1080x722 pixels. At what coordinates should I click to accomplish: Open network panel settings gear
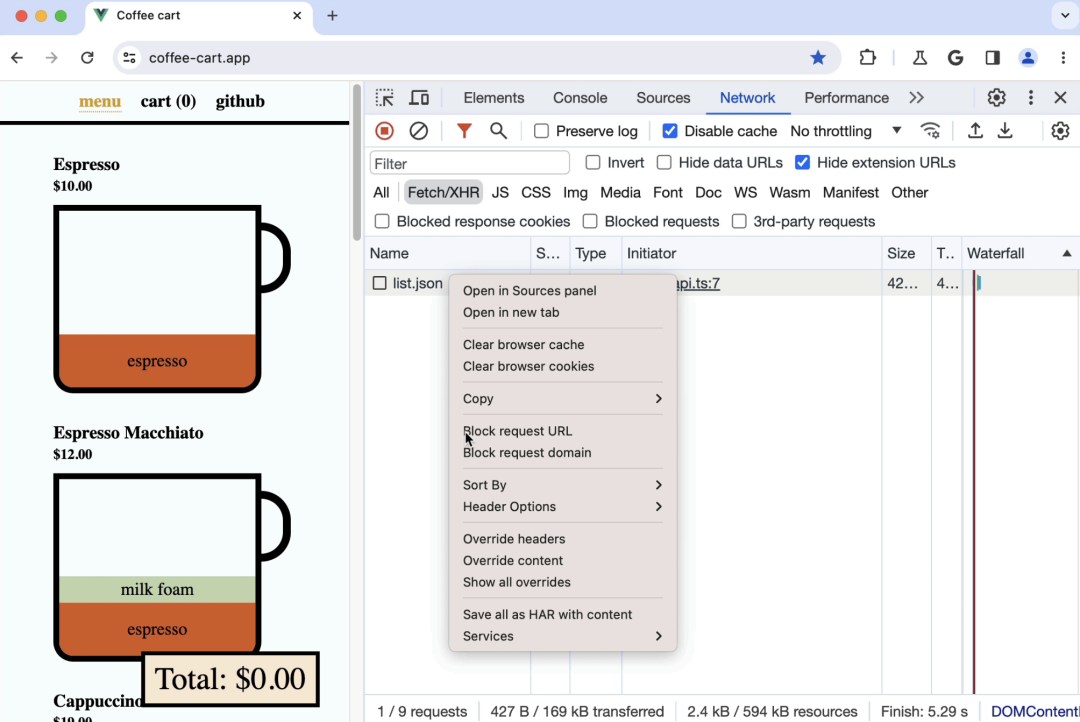click(1060, 131)
